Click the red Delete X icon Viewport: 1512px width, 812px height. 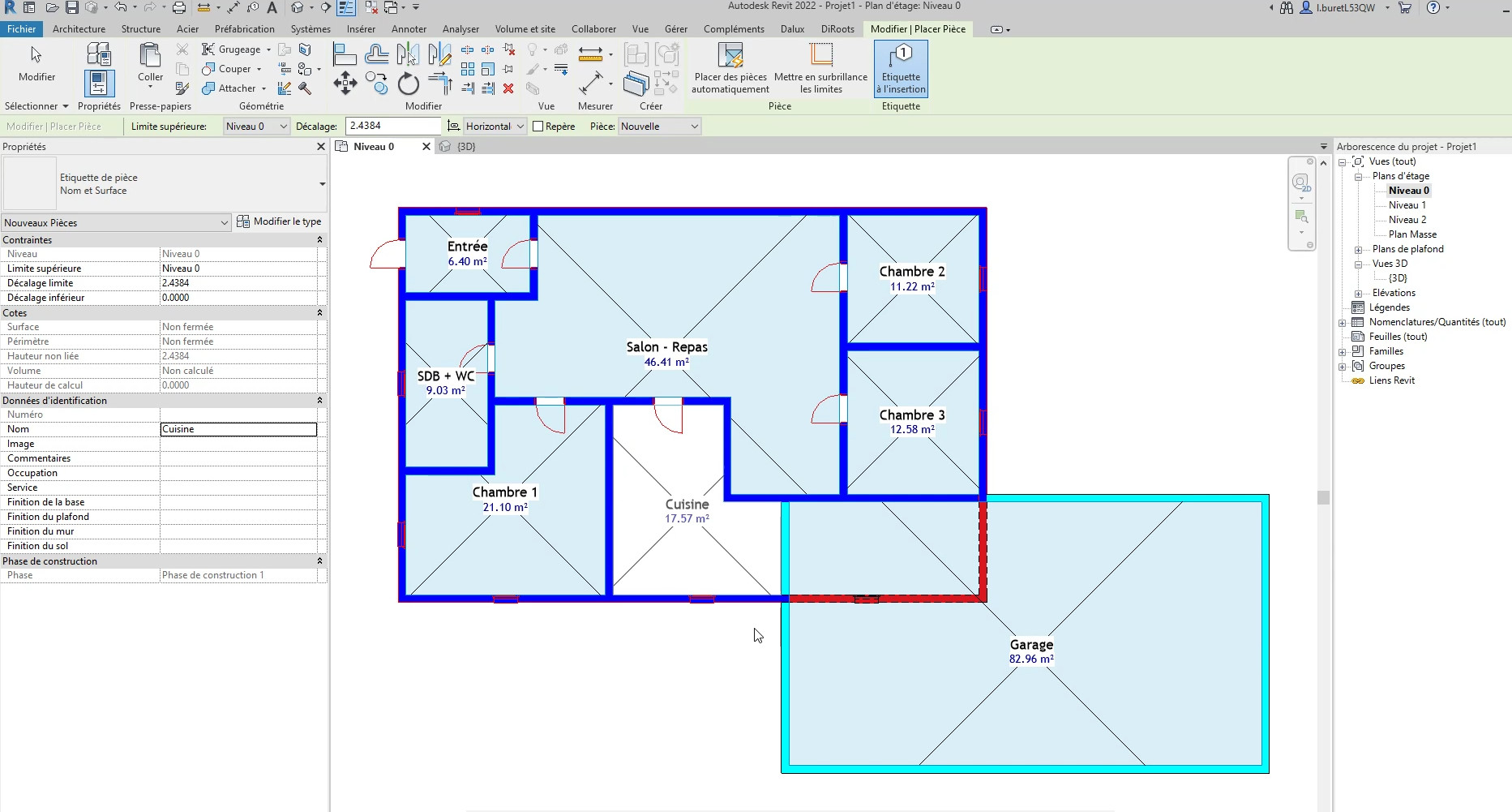click(508, 88)
